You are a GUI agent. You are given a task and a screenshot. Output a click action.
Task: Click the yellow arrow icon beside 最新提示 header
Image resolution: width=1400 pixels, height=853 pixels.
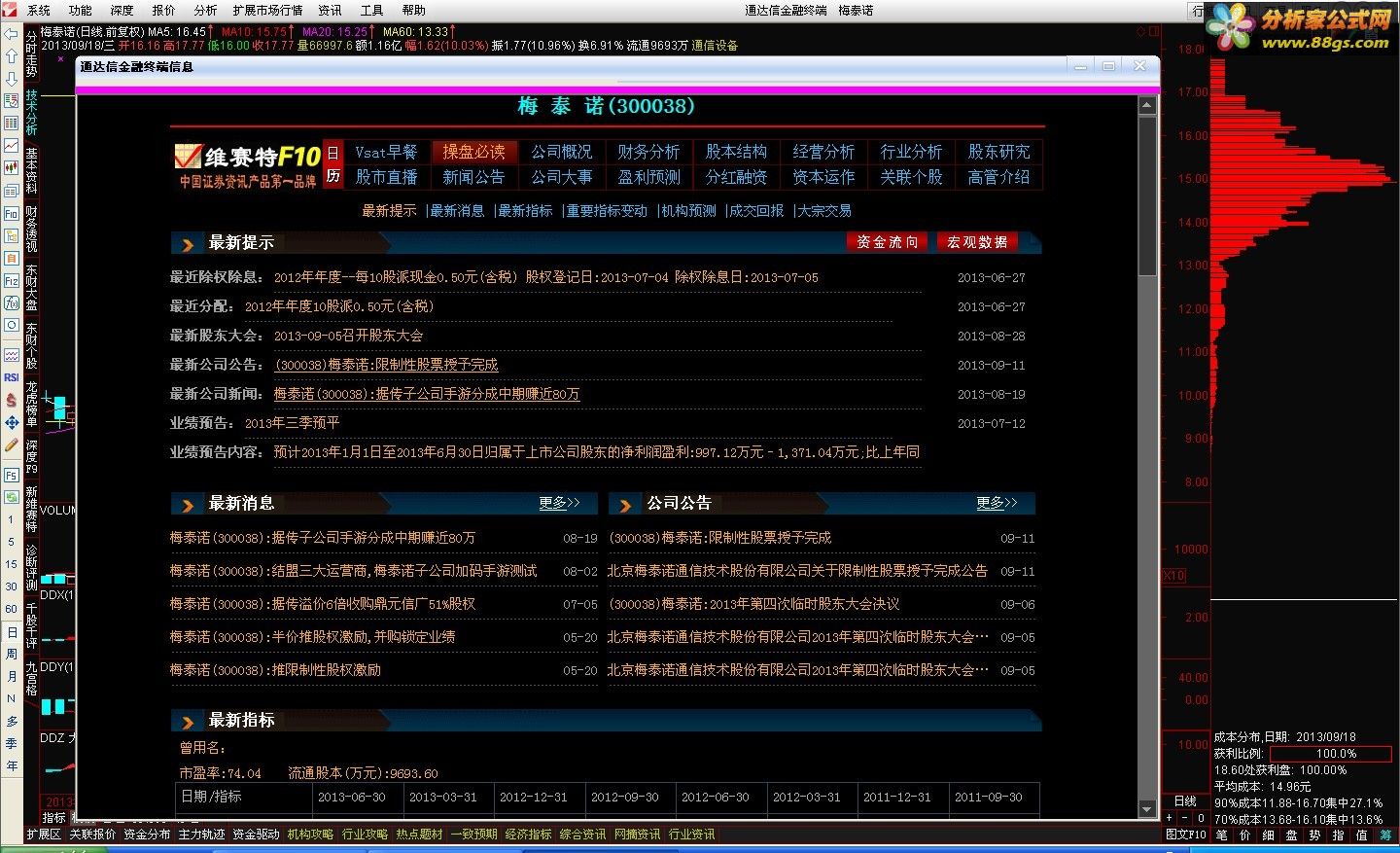tap(187, 243)
